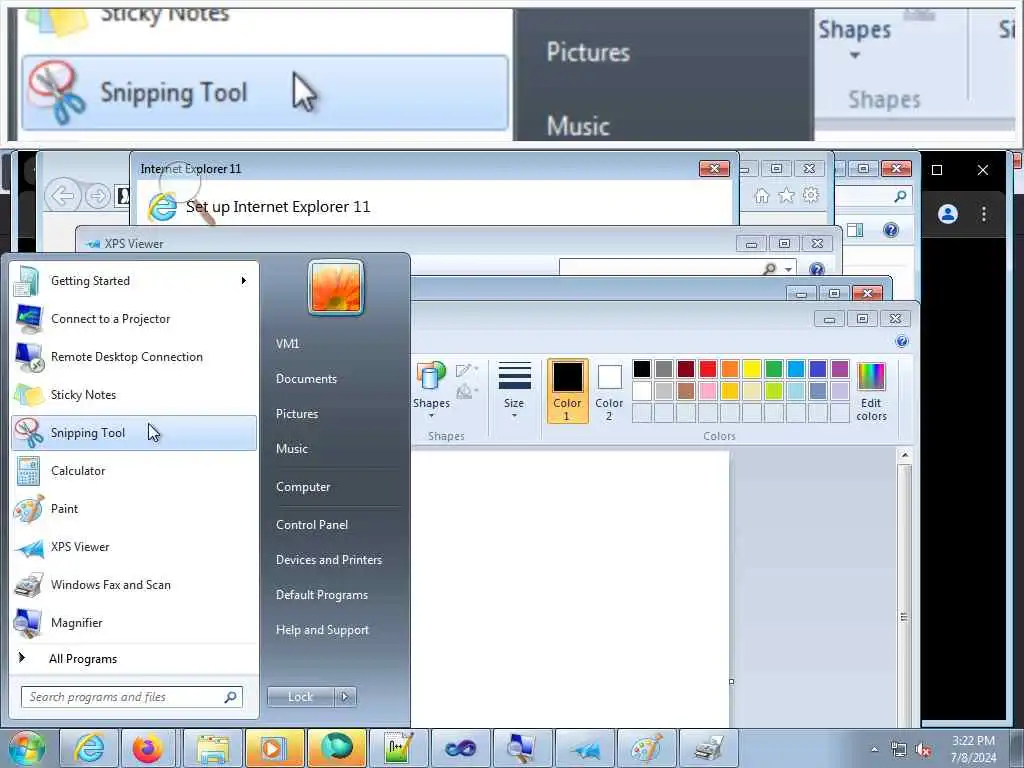This screenshot has width=1024, height=768.
Task: Click the user account picture in Start menu
Action: point(336,287)
